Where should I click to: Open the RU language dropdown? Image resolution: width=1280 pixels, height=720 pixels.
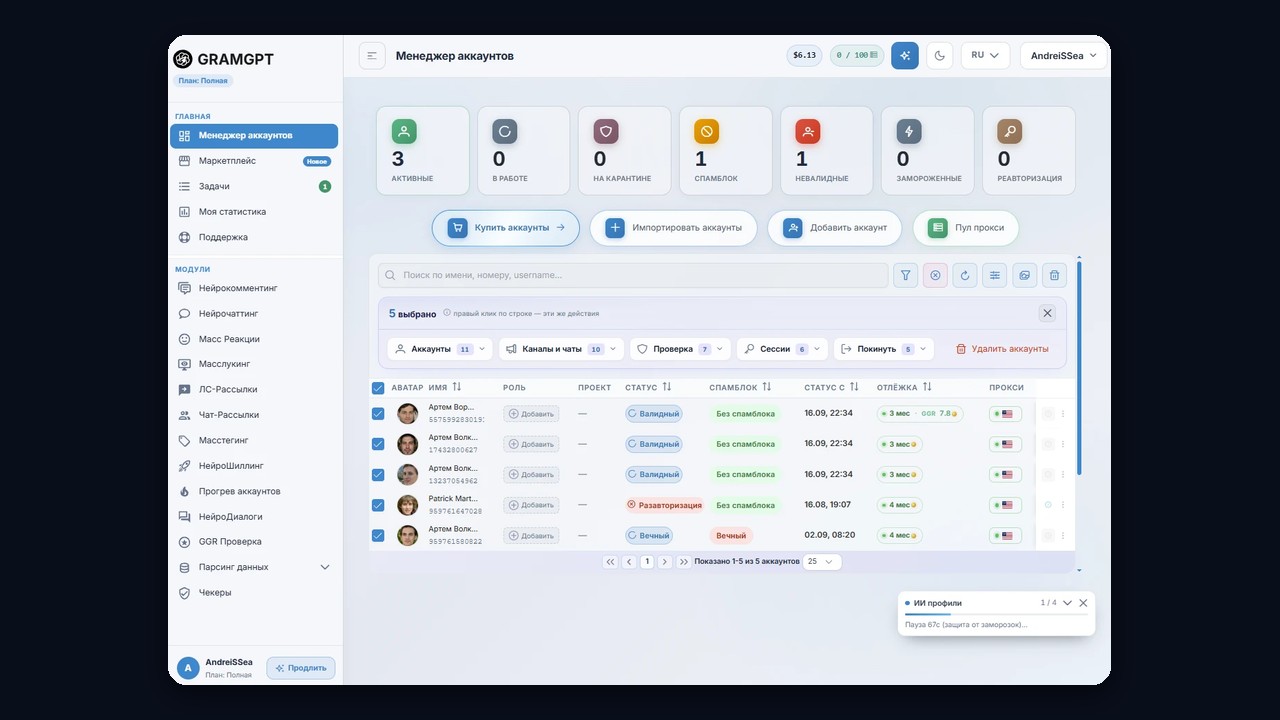(985, 55)
